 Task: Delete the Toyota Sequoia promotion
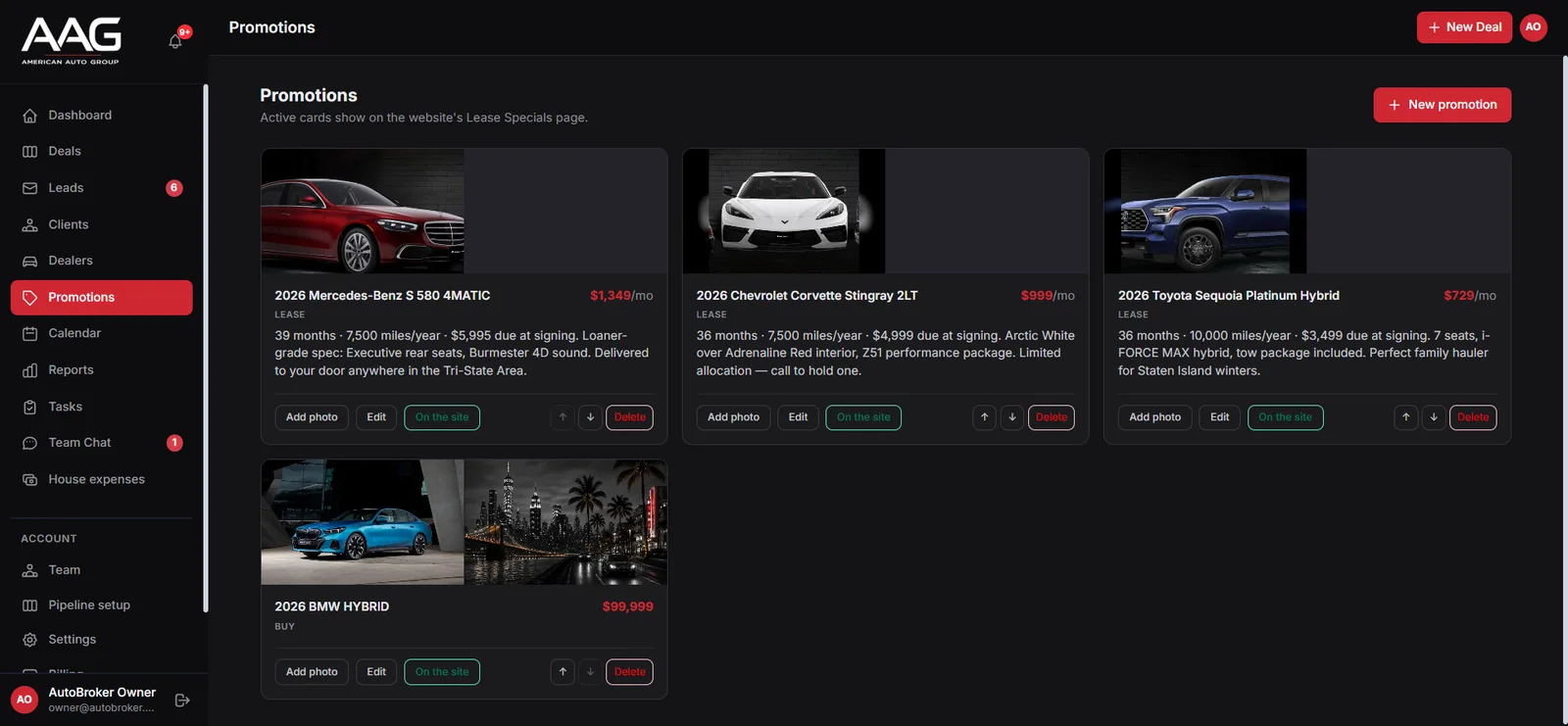point(1473,417)
